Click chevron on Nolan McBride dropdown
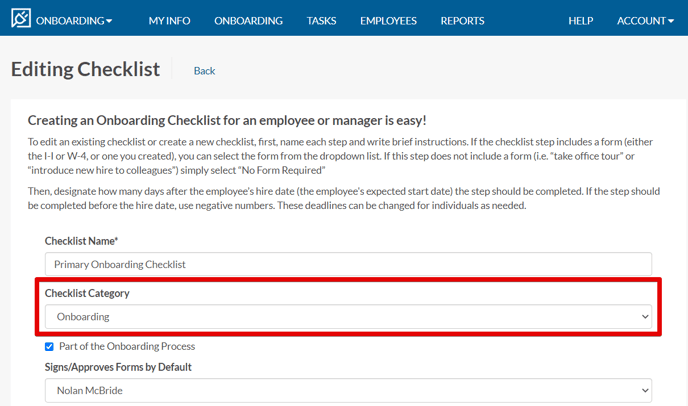The height and width of the screenshot is (406, 688). coord(645,390)
